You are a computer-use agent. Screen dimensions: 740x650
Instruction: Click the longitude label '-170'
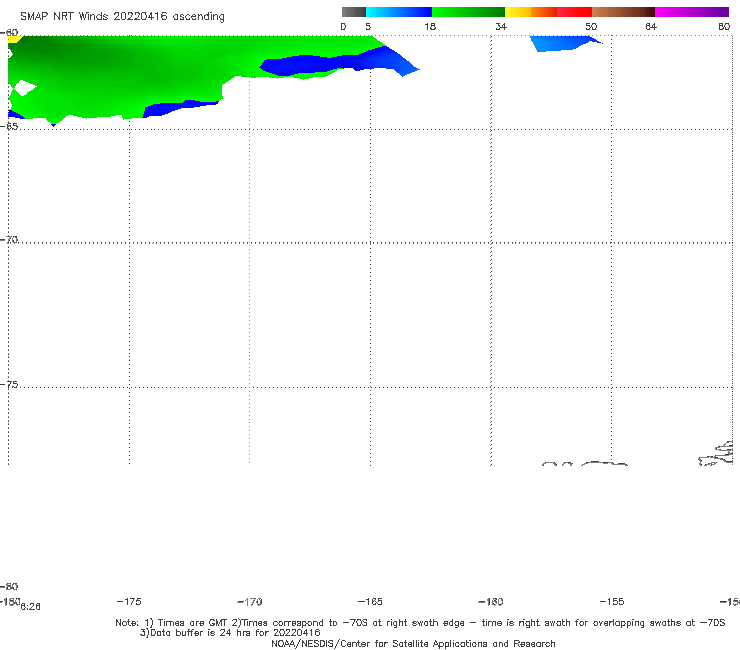[x=250, y=602]
